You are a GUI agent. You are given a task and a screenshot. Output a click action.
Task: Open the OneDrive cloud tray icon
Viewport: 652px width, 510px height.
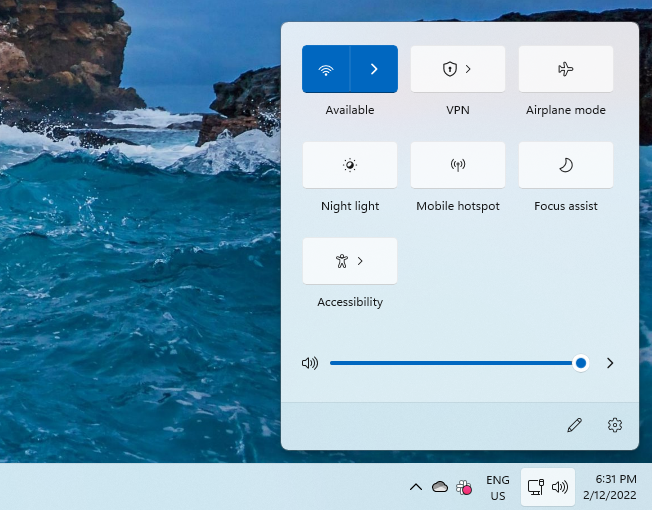440,487
